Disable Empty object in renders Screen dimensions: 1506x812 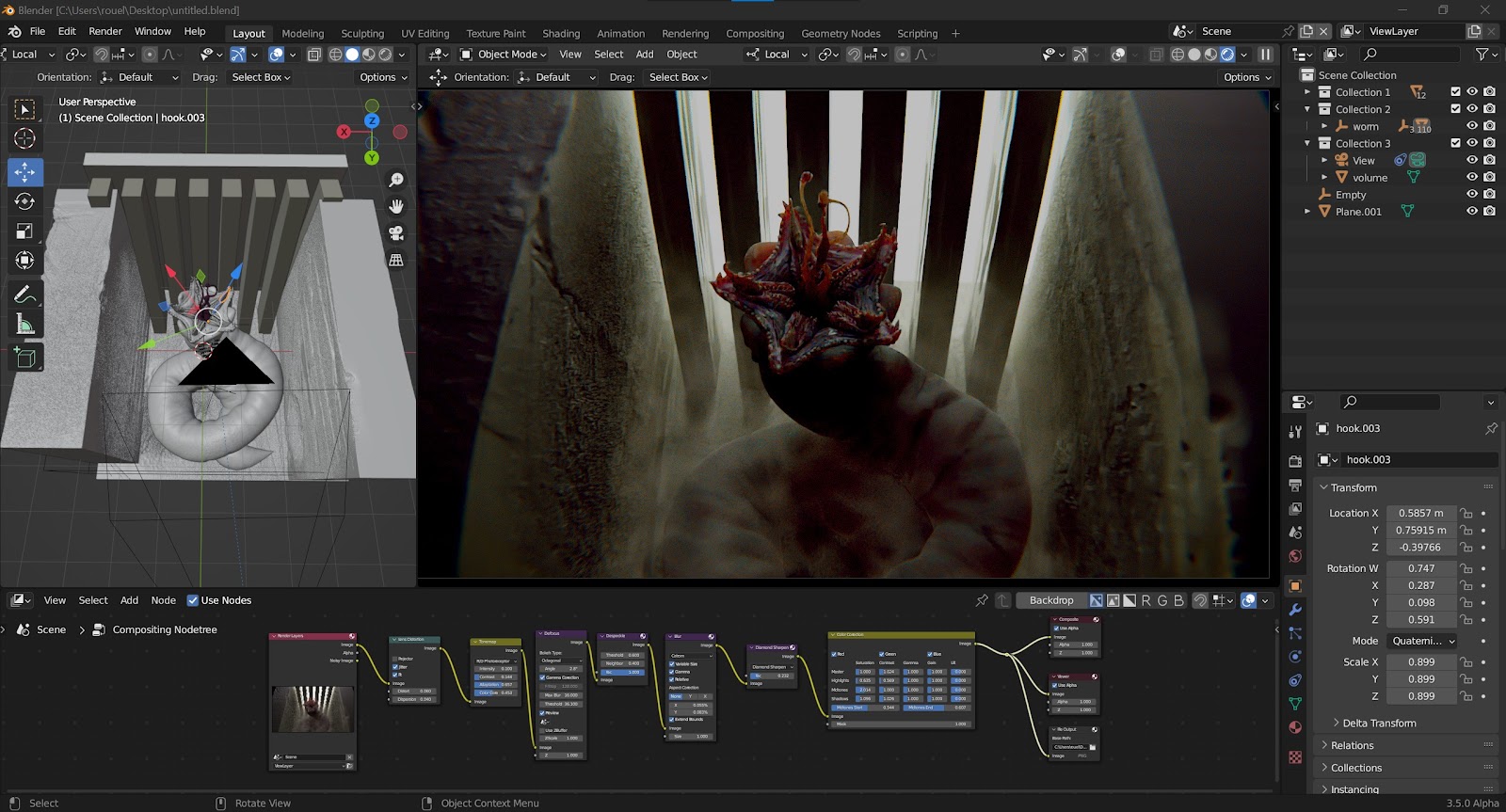1489,194
